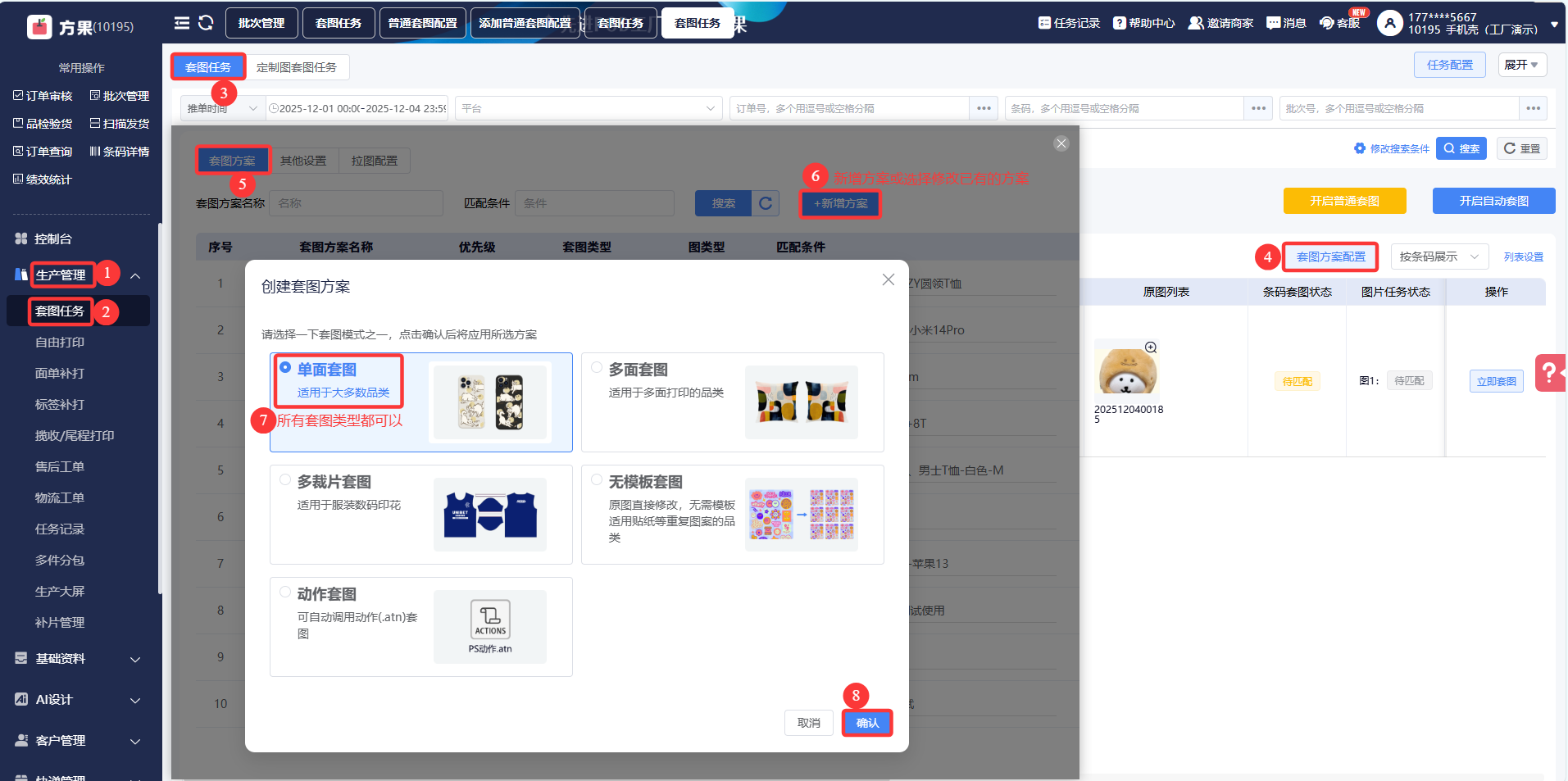The width and height of the screenshot is (1568, 781).
Task: Click the 立即套图 button
Action: pos(1496,381)
